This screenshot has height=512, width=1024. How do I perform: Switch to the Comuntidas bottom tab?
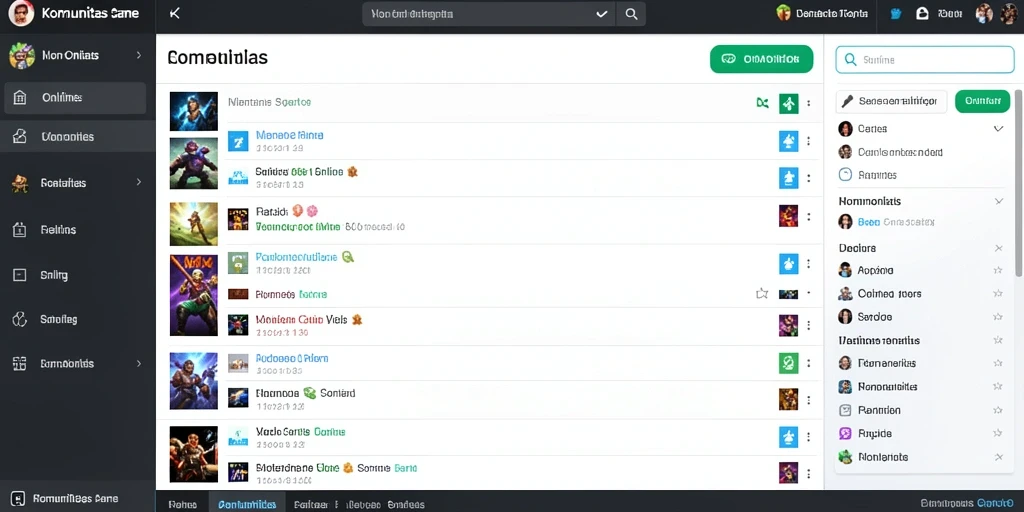click(x=247, y=504)
